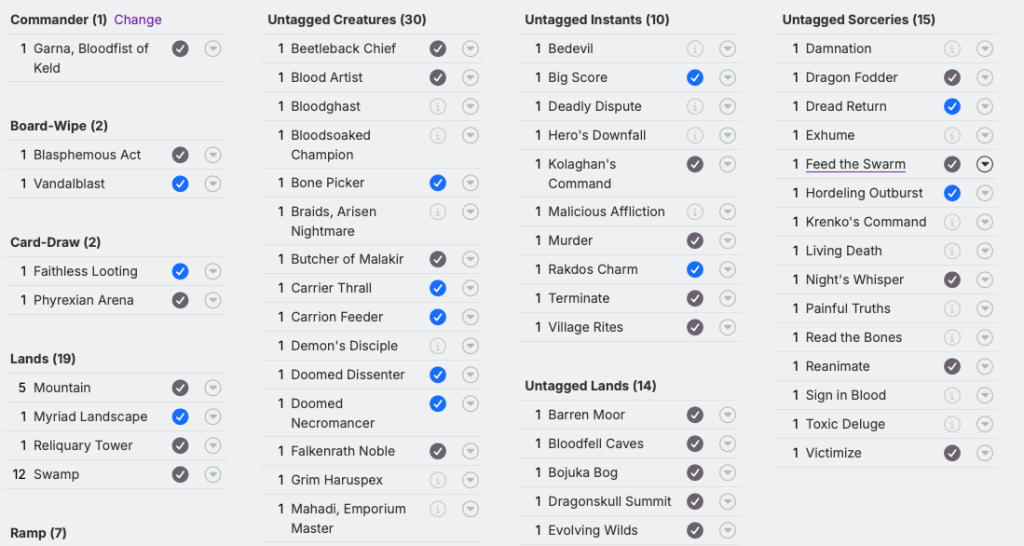Click the Change link next to Commander
The image size is (1024, 546).
point(138,20)
